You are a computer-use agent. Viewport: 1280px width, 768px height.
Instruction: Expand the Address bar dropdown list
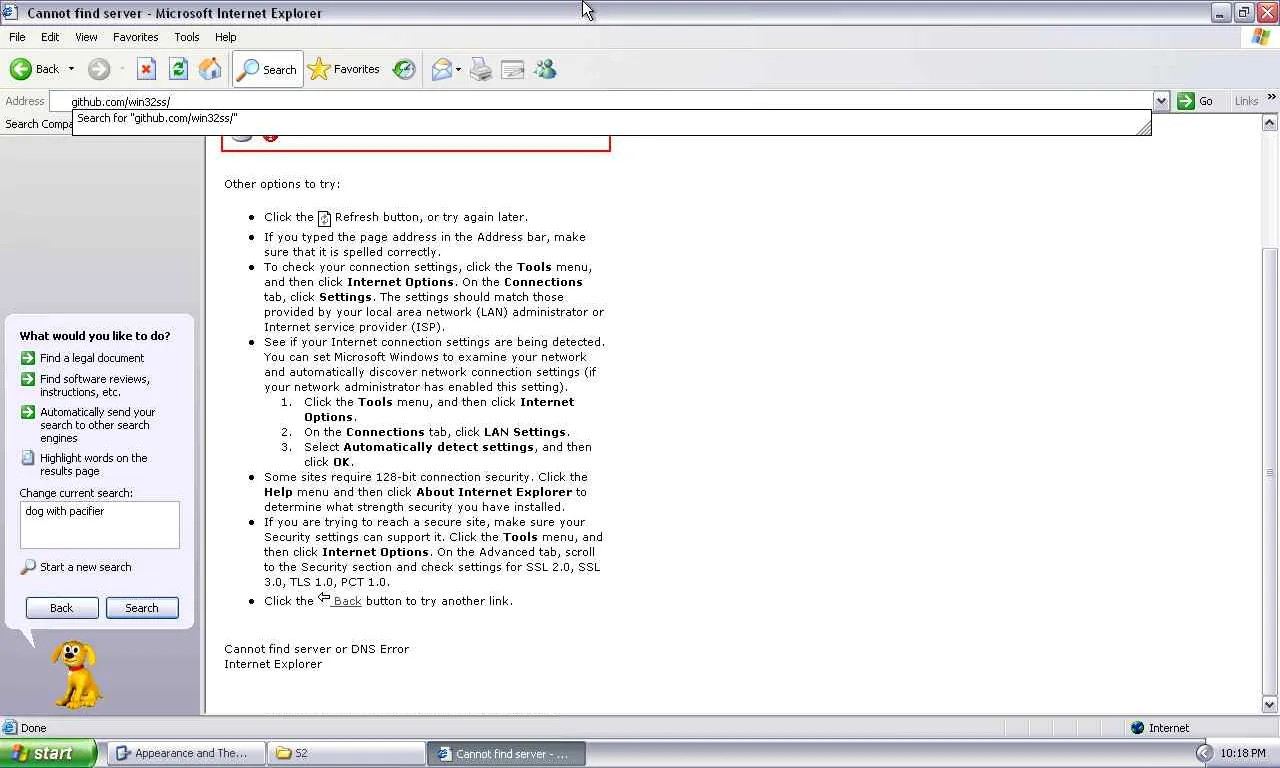1161,101
